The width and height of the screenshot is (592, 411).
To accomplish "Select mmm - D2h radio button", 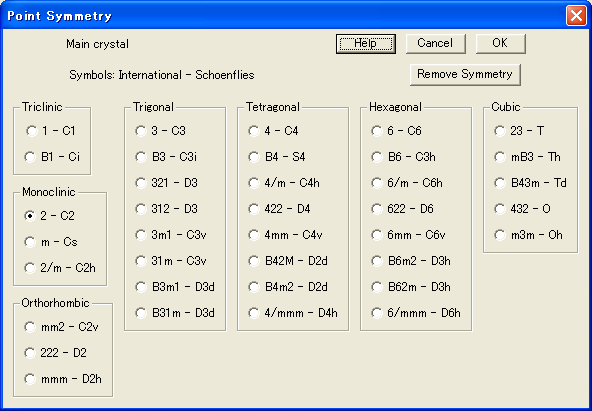I will pyautogui.click(x=63, y=379).
